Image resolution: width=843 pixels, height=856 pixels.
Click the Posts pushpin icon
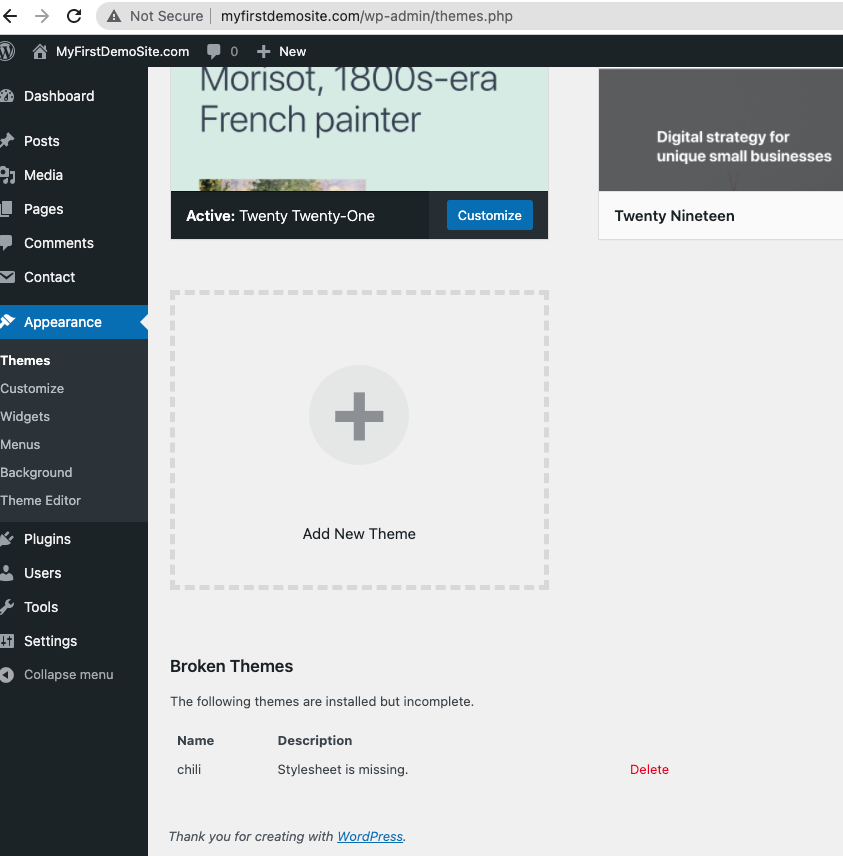tap(7, 141)
